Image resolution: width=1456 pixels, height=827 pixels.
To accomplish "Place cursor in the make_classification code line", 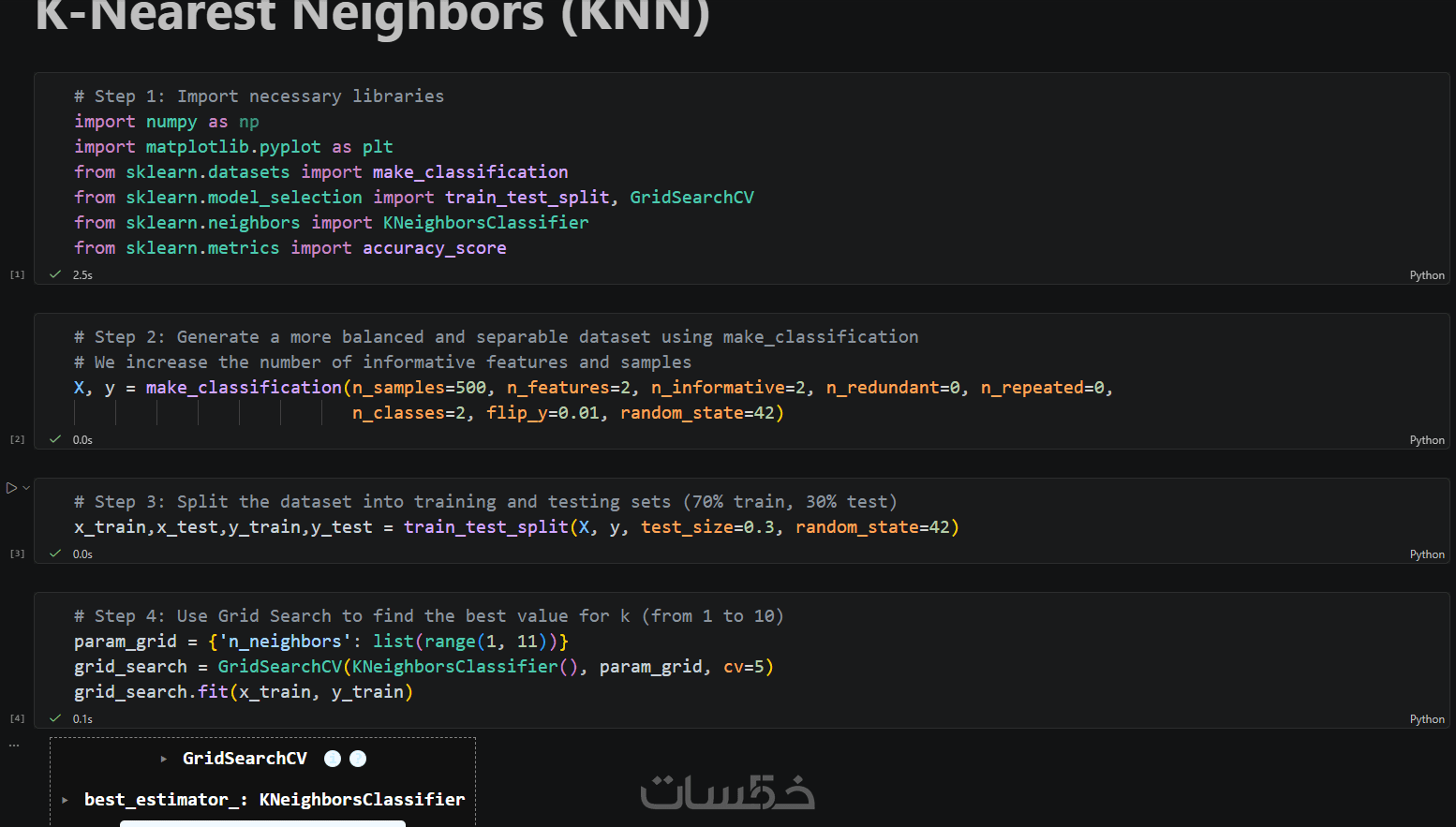I will [593, 388].
